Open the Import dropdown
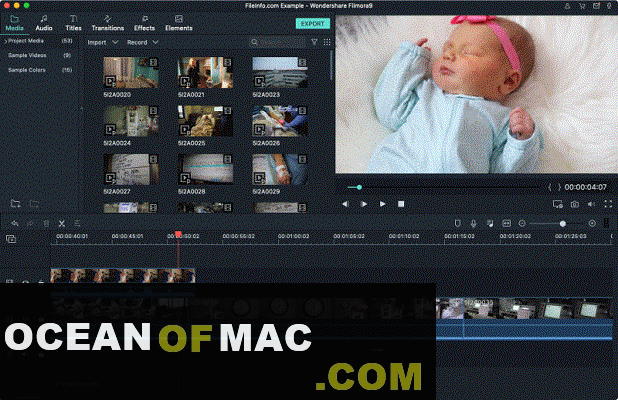Viewport: 618px width, 400px height. tap(102, 42)
